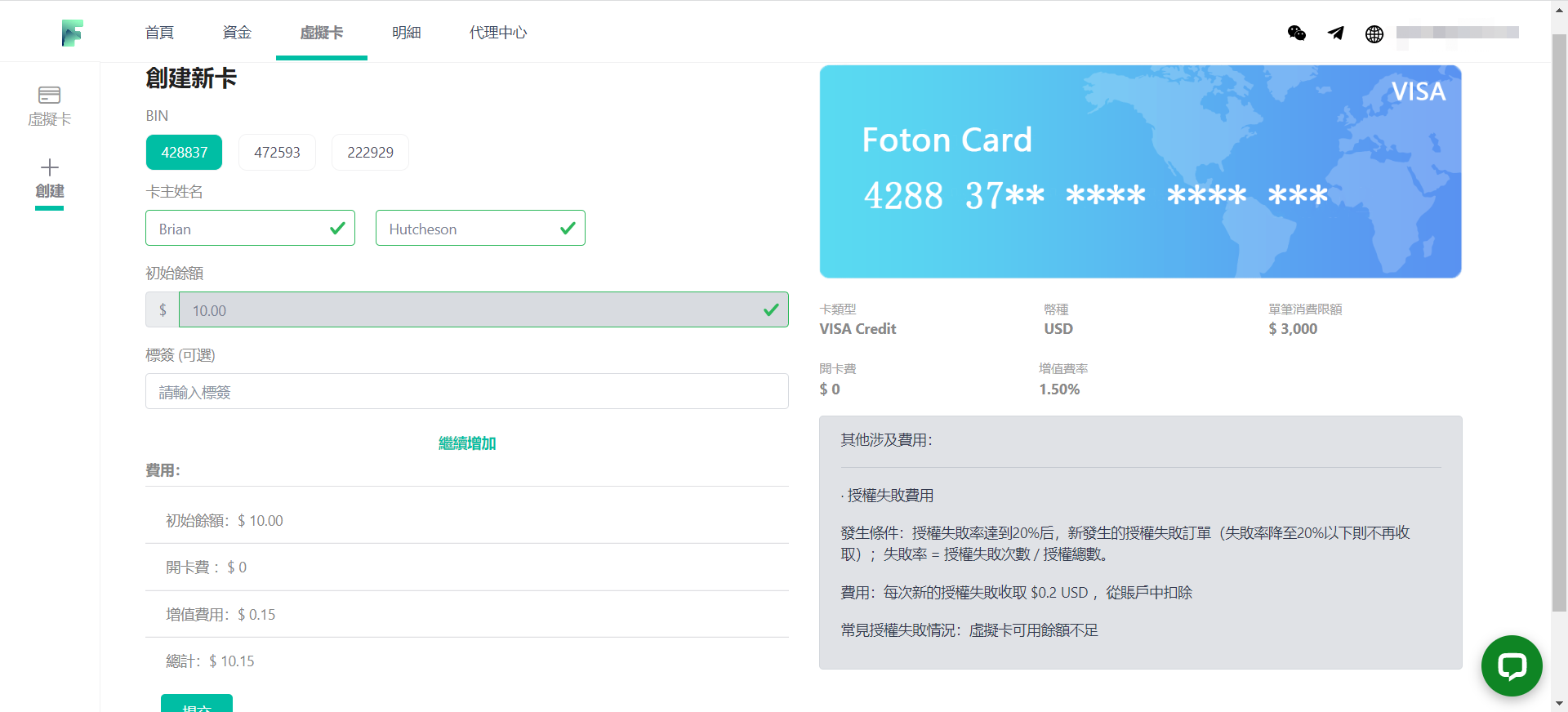Open the Telegram paper plane icon

1336,33
